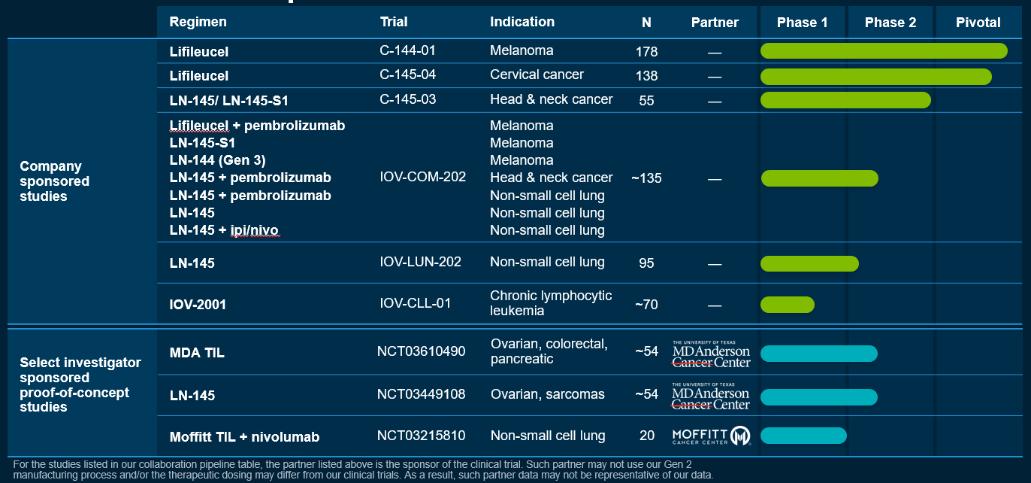Click the teal MDA TIL progress bar
Viewport: 1031px width, 483px height.
[x=819, y=354]
